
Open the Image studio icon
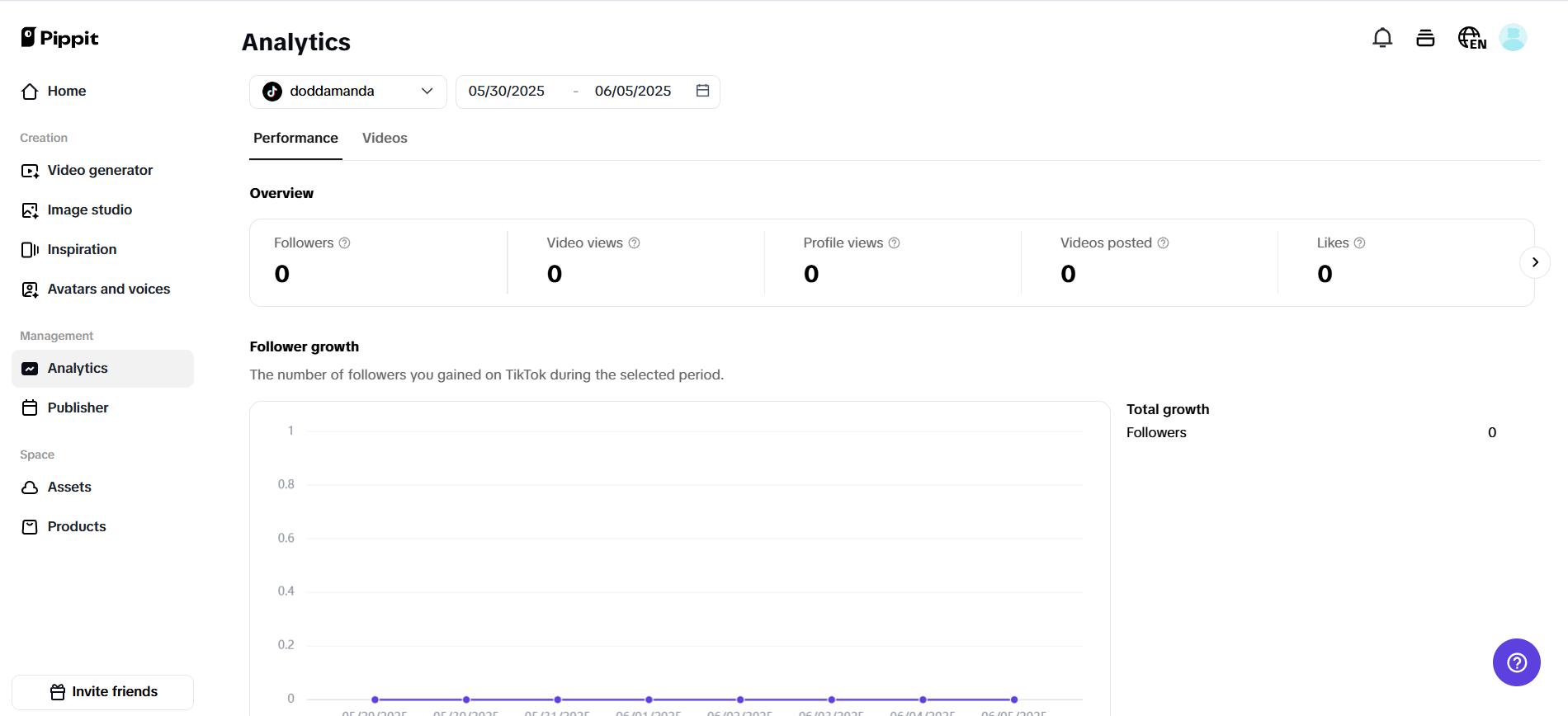pos(30,210)
